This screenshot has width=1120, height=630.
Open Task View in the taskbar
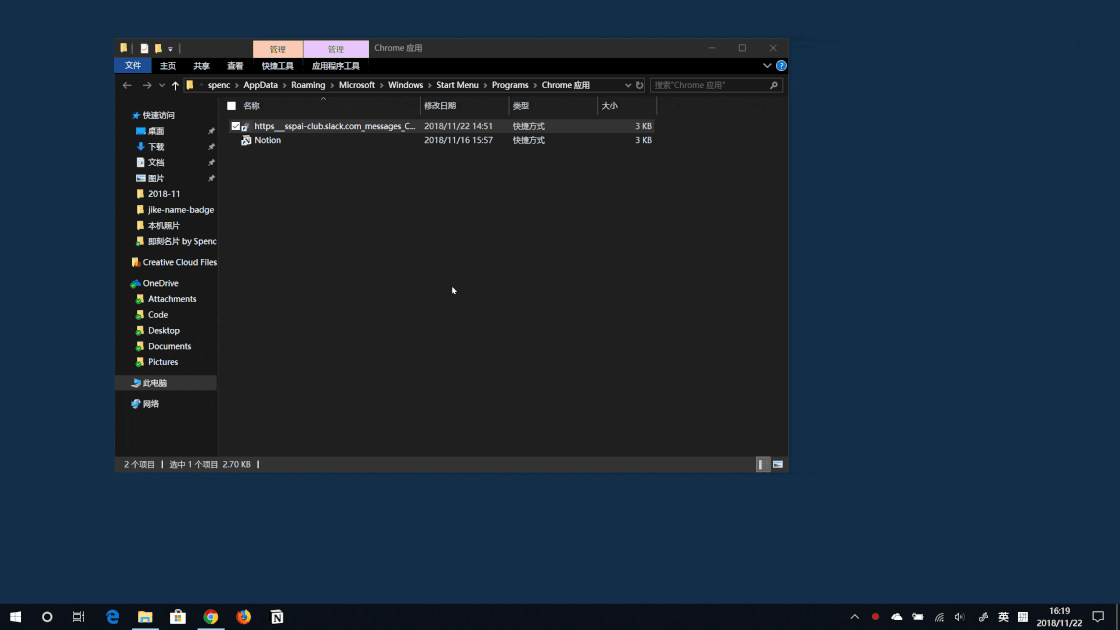(79, 616)
